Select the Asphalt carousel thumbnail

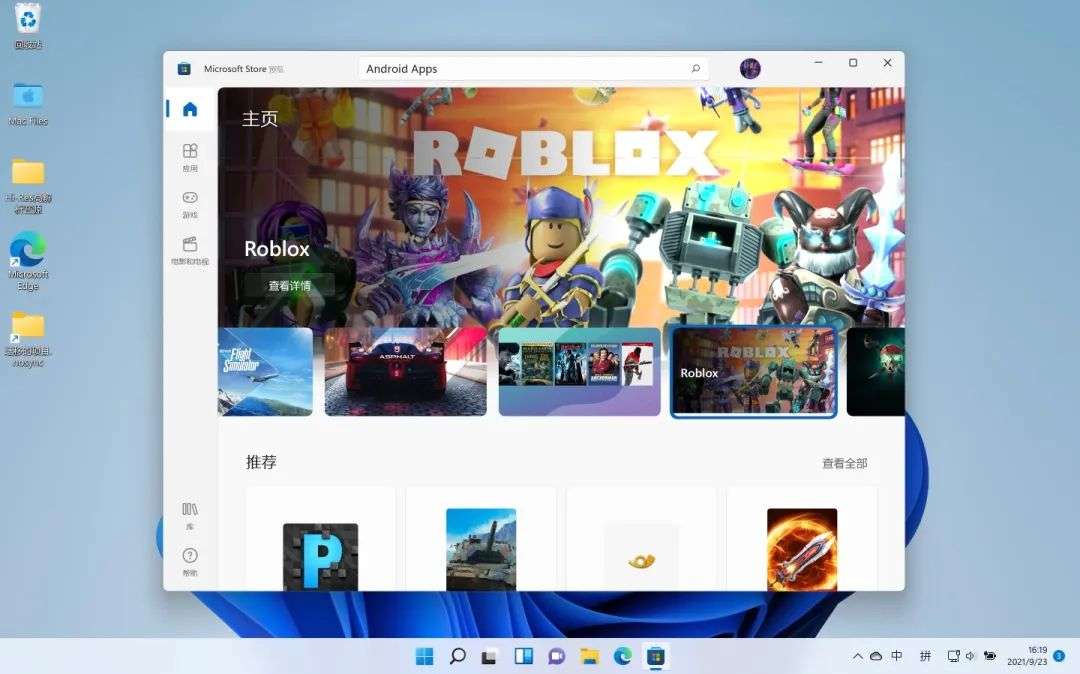[406, 372]
